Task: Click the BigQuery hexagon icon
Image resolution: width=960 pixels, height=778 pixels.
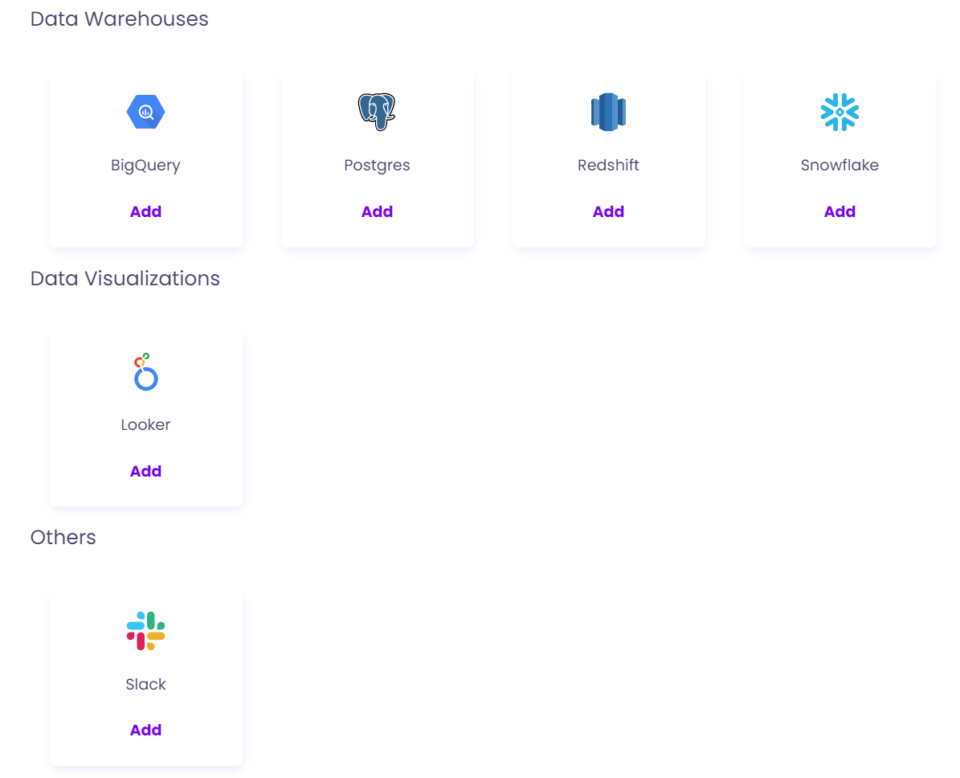Action: pos(146,111)
